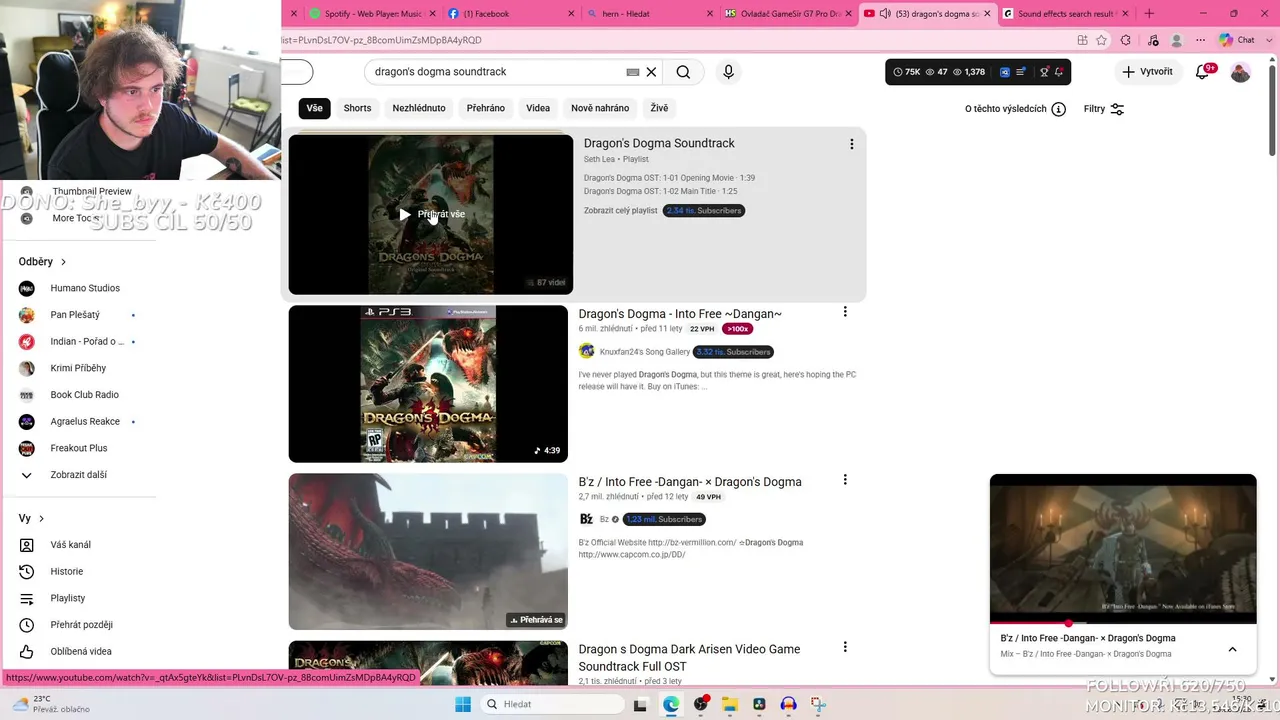Open a new browser tab

[x=1149, y=13]
